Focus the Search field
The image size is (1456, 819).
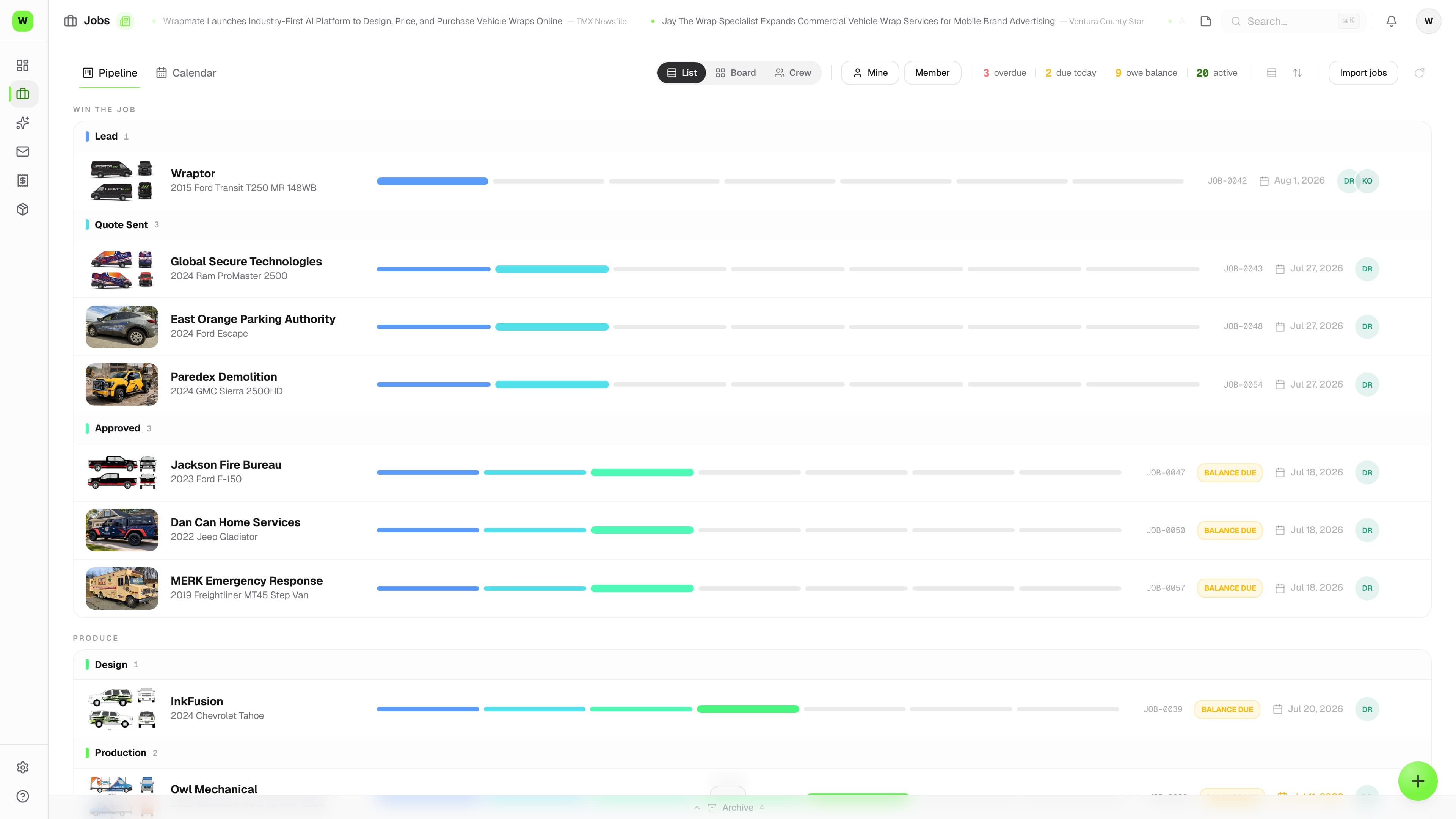[1293, 21]
